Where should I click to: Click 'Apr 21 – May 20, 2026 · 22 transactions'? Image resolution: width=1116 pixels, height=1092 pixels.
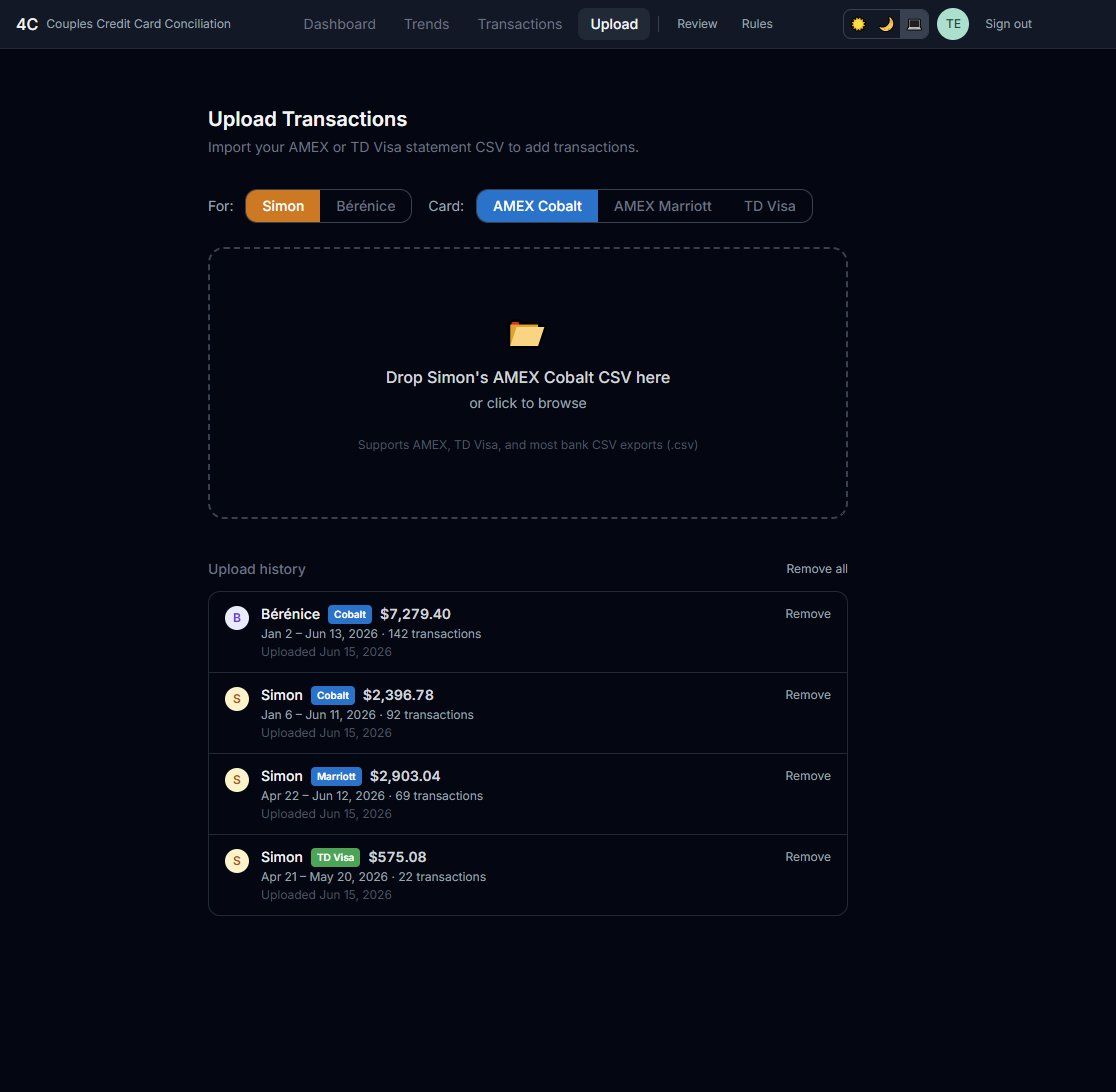click(x=373, y=877)
